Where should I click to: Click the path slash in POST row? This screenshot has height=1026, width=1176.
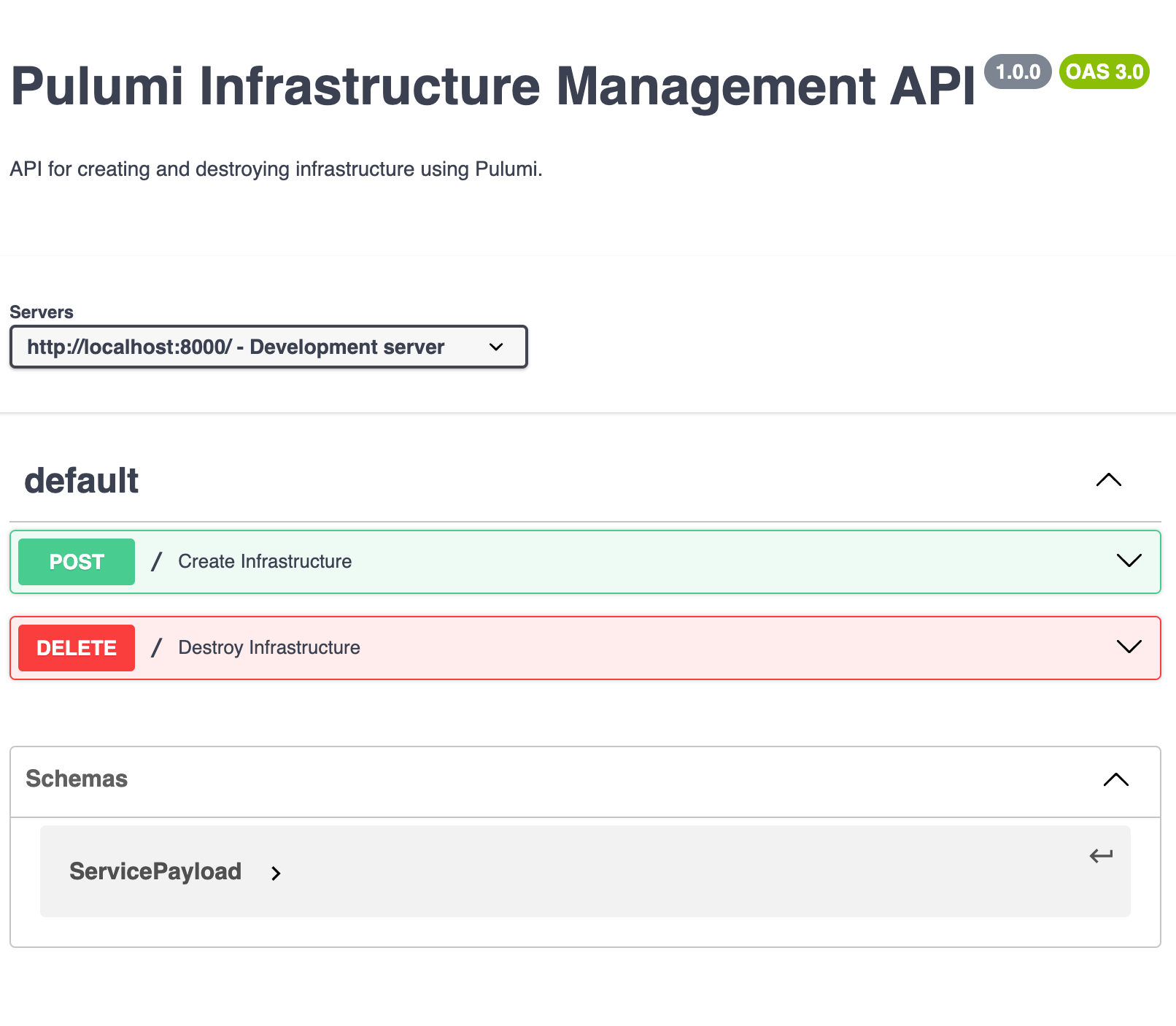(x=156, y=562)
